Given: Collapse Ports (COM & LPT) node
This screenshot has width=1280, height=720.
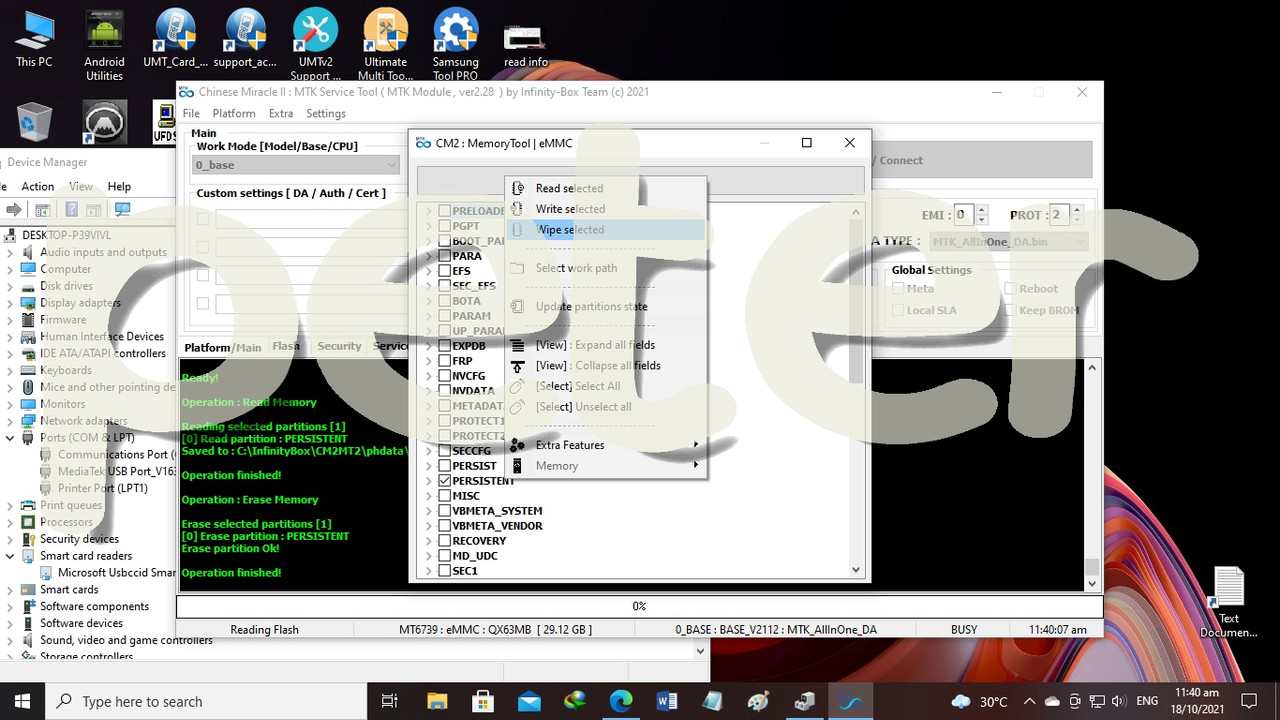Looking at the screenshot, I should (10, 438).
